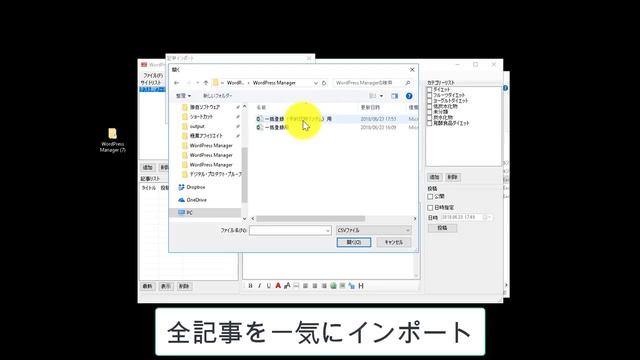Check 発酵食品ダイエット category

tap(429, 123)
